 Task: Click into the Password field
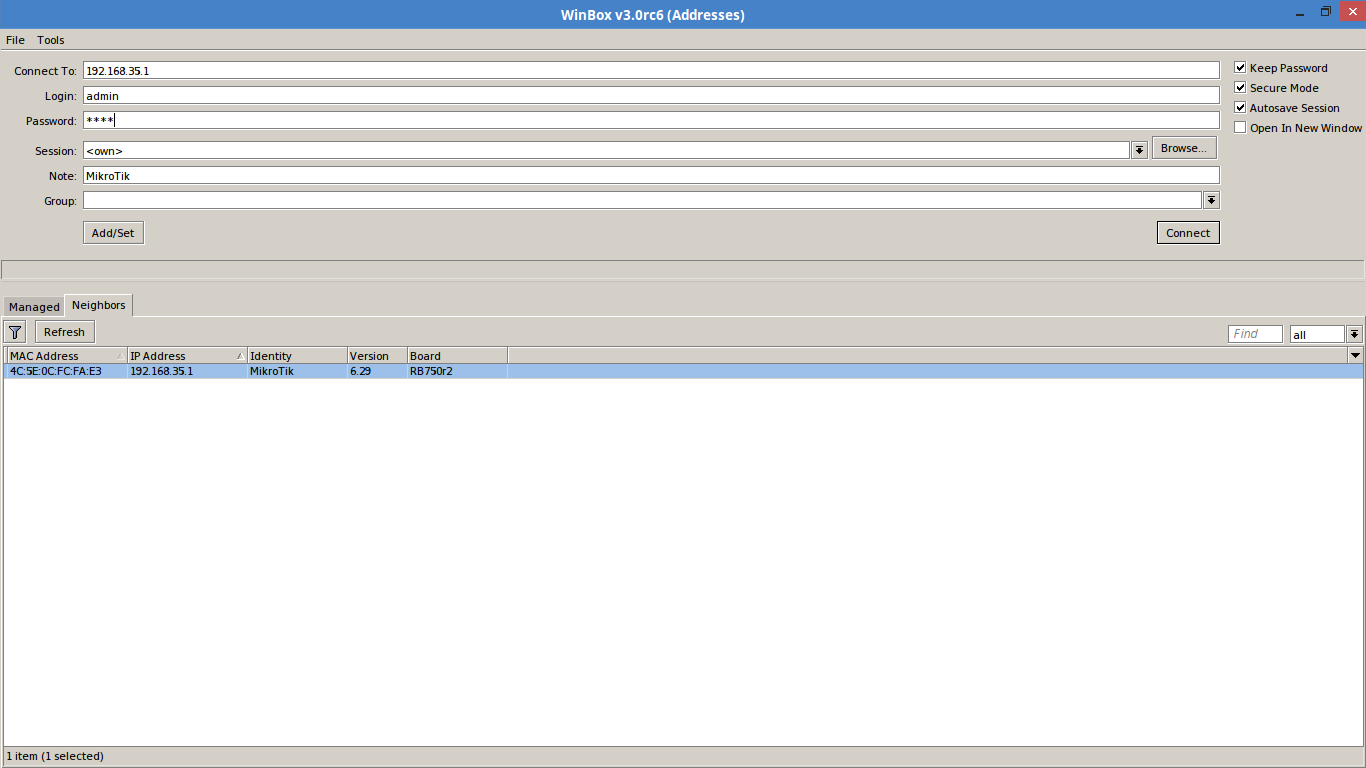[651, 120]
